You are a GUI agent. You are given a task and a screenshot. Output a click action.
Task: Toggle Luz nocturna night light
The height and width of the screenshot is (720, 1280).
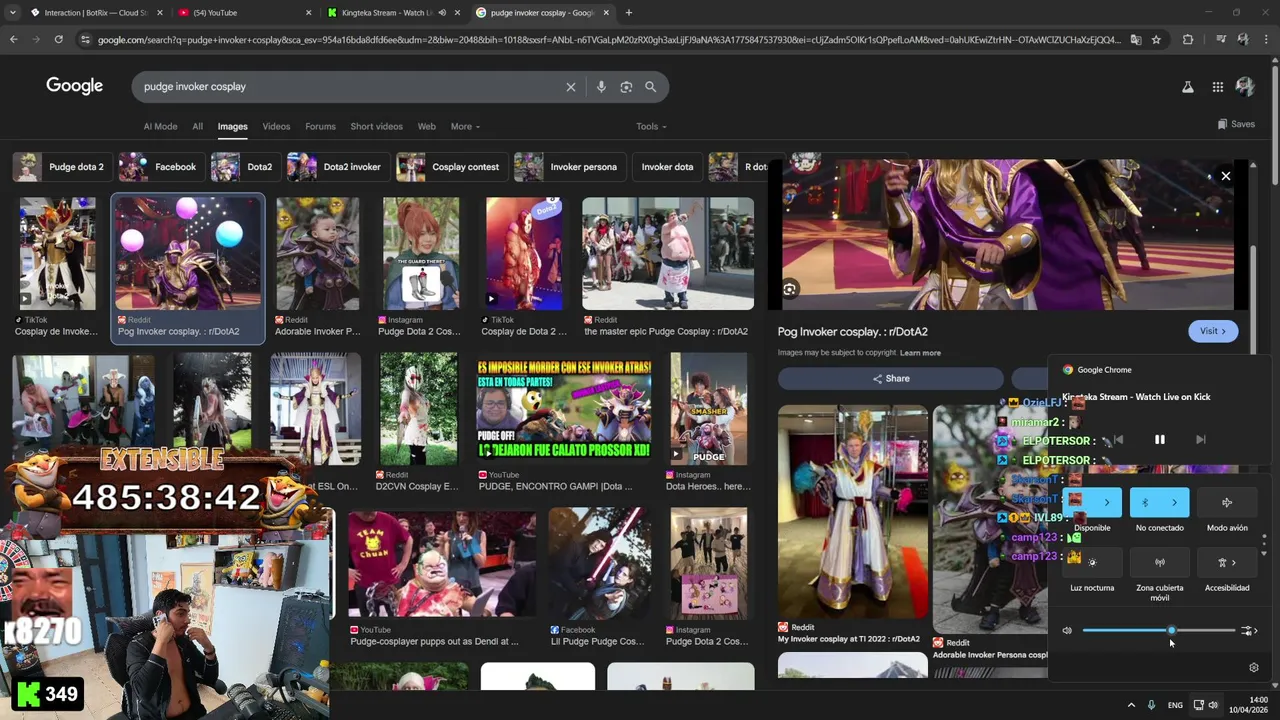(1092, 562)
